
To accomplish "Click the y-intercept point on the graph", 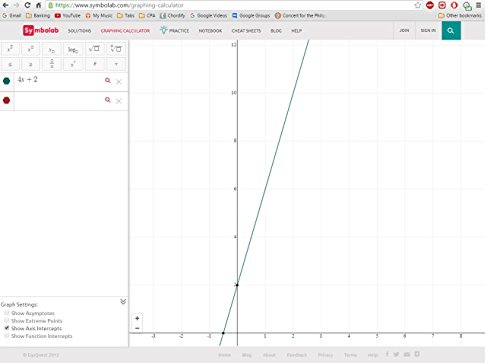I will (237, 285).
